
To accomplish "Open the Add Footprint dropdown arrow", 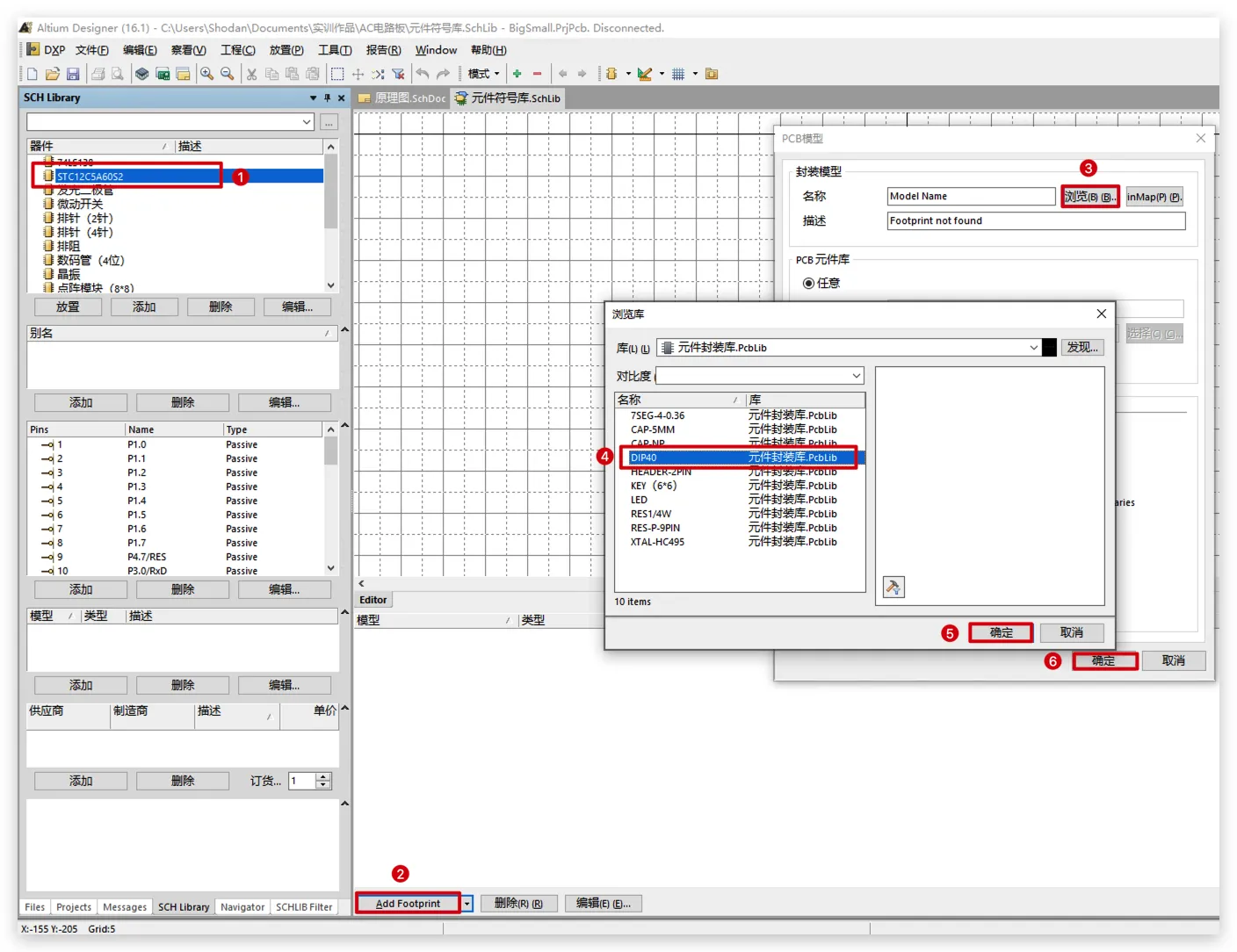I will click(x=467, y=904).
